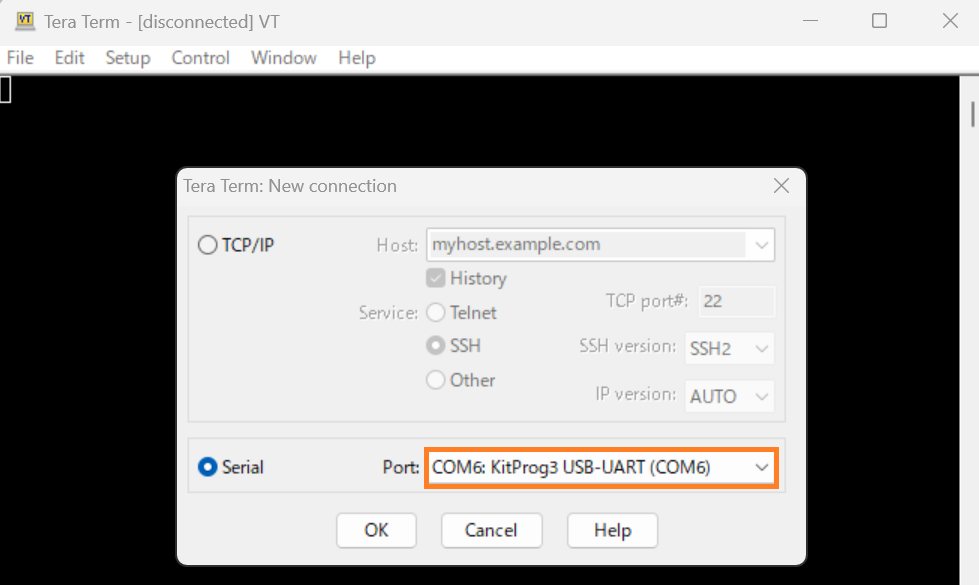Close the New connection dialog
The width and height of the screenshot is (979, 585).
point(781,185)
